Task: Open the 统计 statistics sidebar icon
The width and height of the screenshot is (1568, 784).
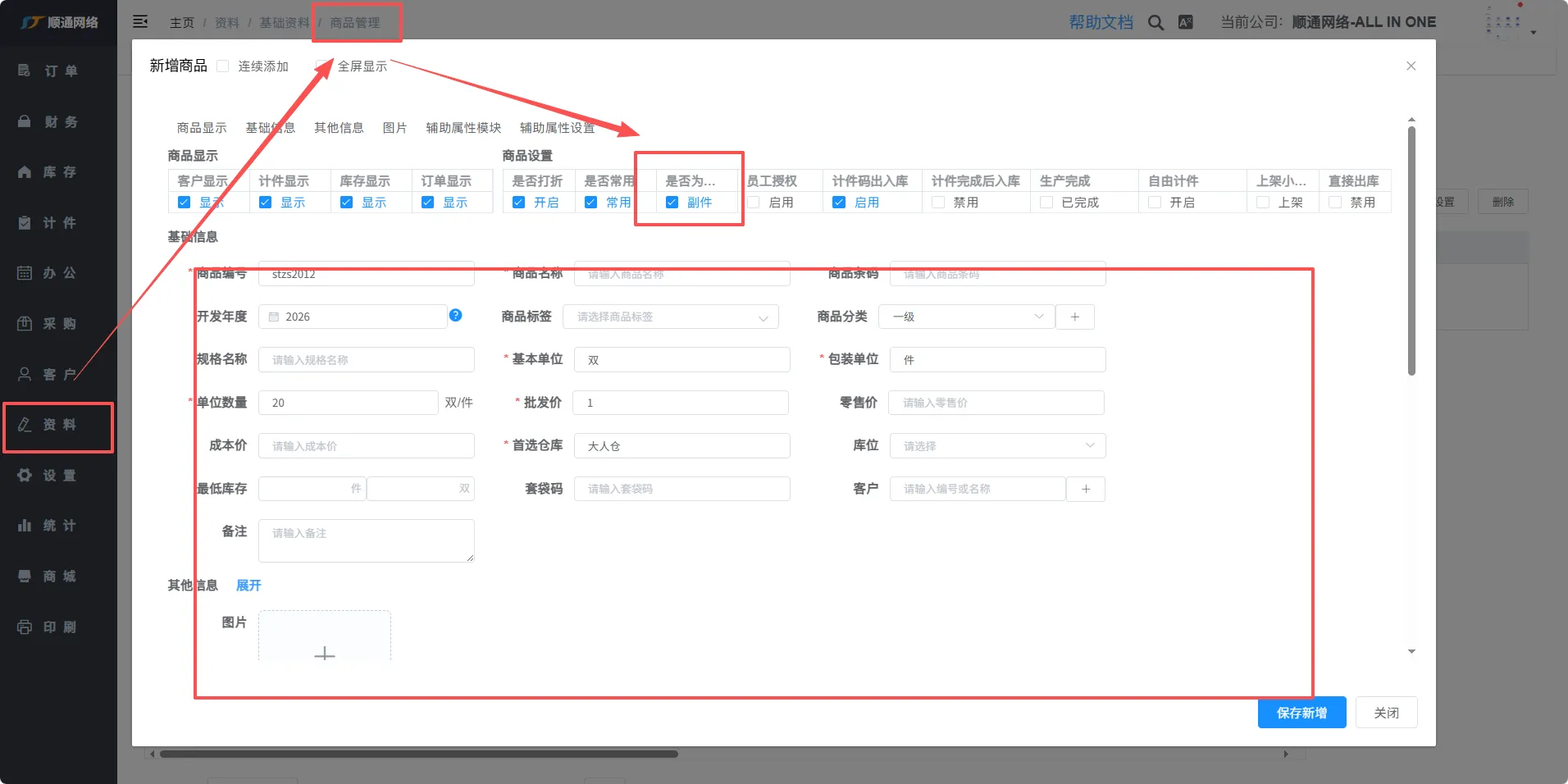Action: click(25, 526)
